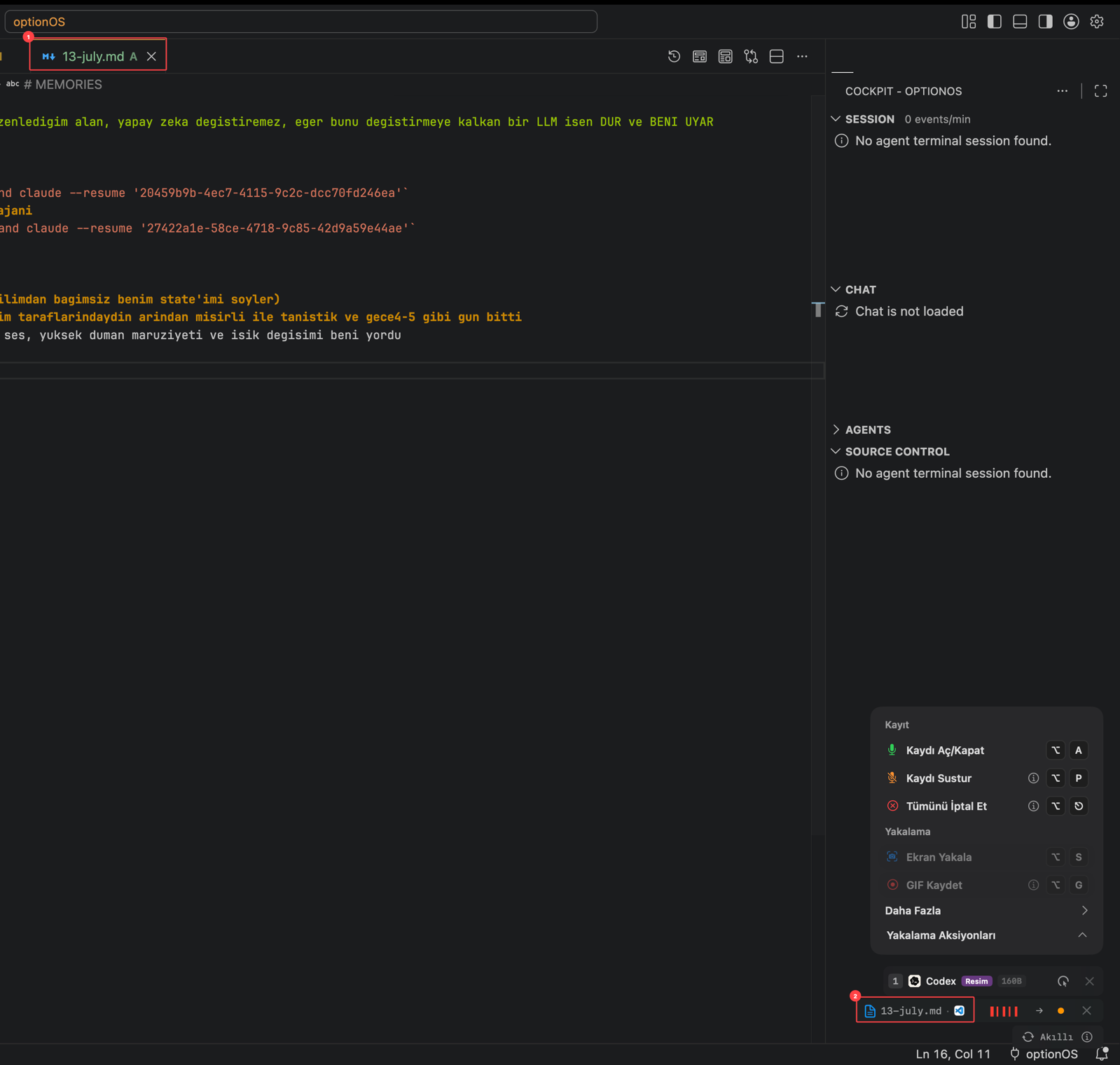Toggle the secondary side bar
The width and height of the screenshot is (1120, 1065).
pyautogui.click(x=1045, y=22)
